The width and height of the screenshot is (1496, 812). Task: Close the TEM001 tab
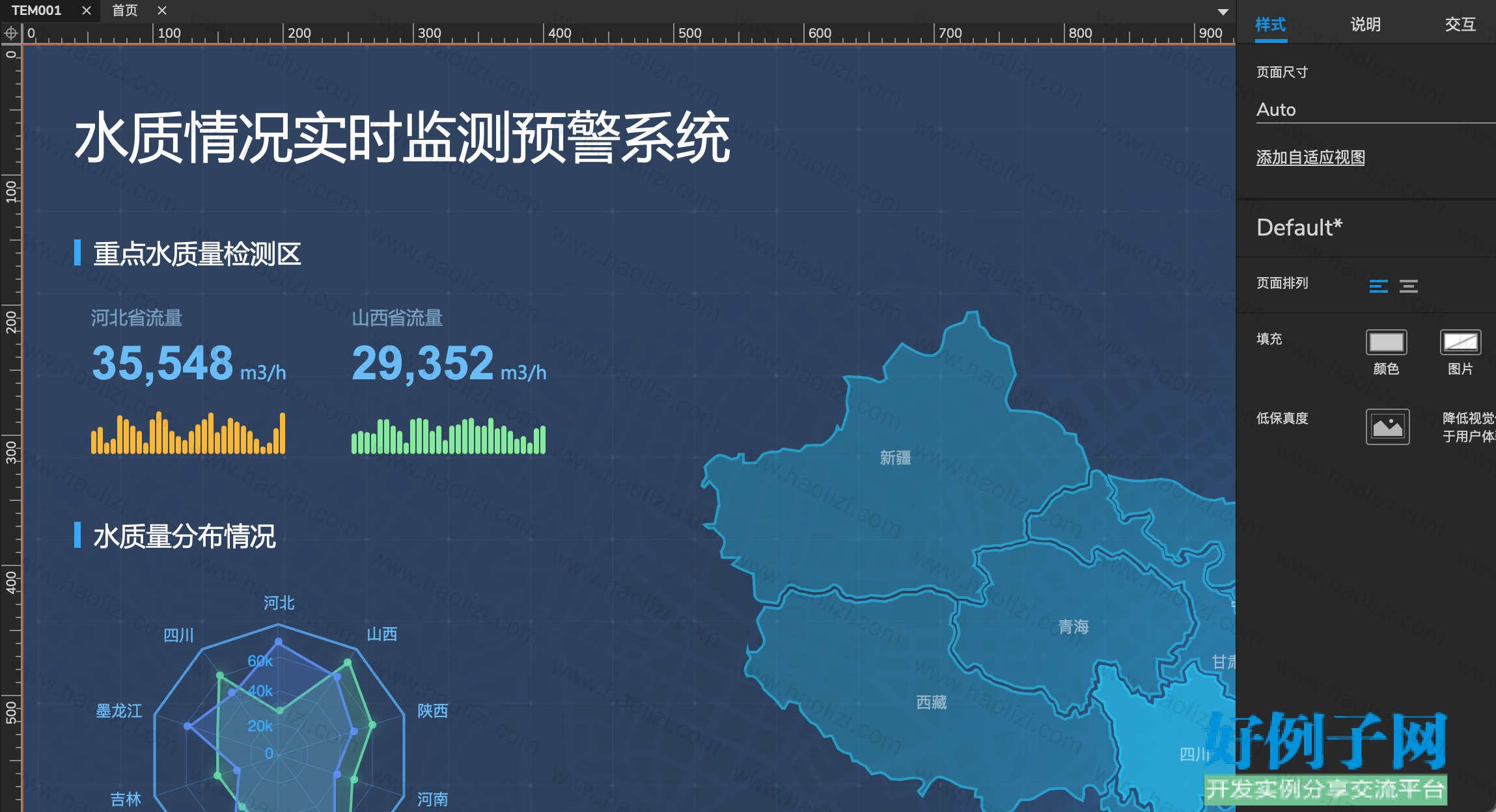point(86,10)
